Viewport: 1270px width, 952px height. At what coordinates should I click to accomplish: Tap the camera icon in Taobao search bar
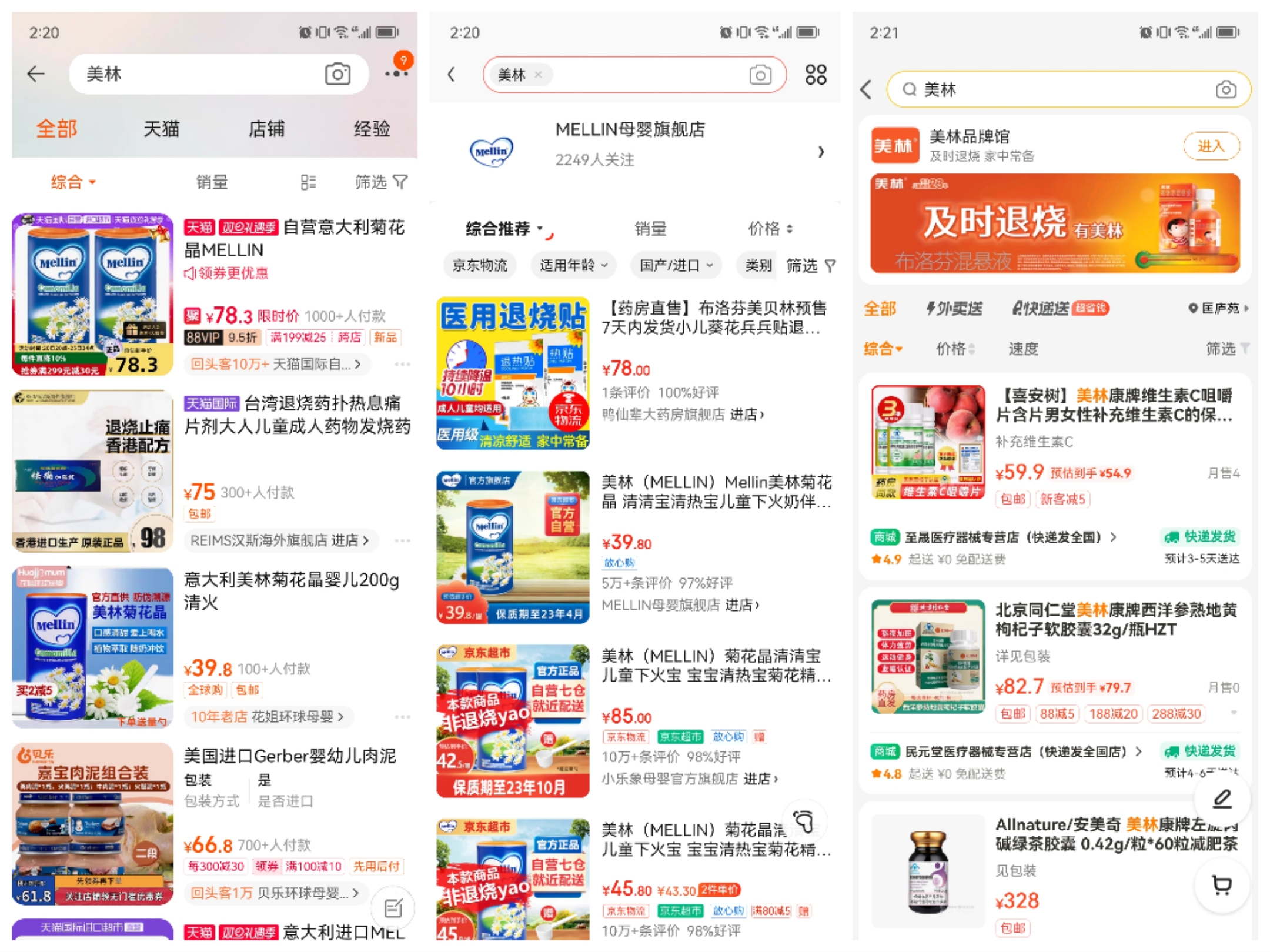point(337,74)
